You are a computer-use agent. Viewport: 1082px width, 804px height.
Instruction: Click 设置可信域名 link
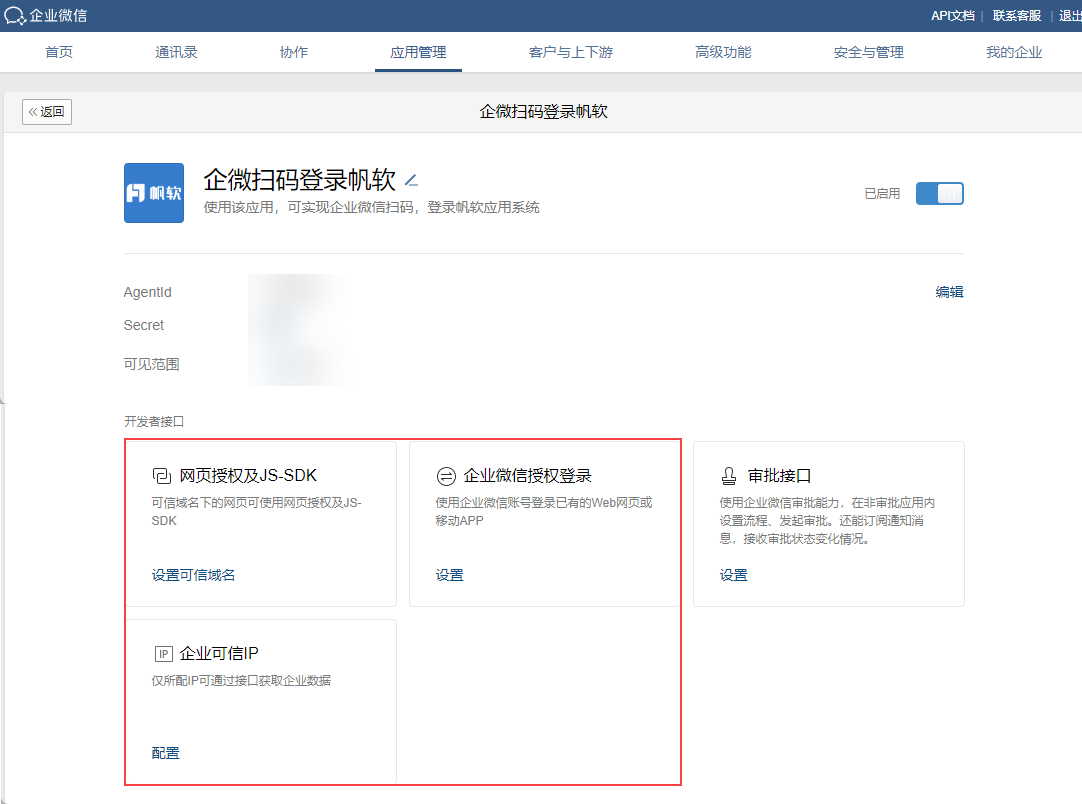(193, 575)
